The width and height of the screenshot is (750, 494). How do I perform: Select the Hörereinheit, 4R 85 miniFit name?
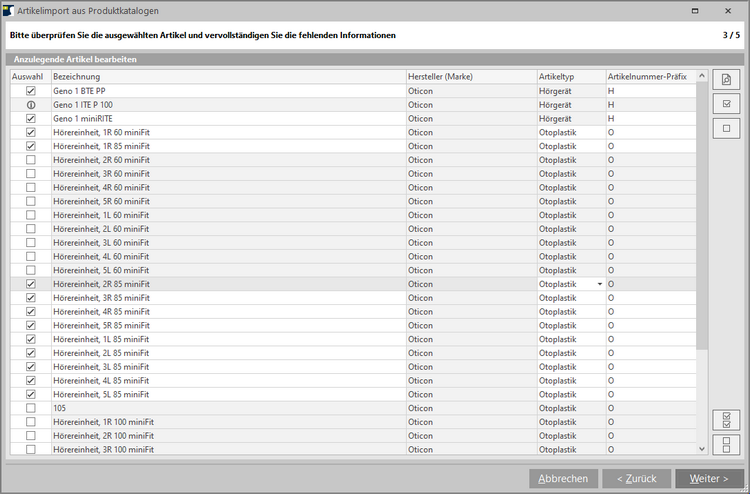click(x=229, y=312)
